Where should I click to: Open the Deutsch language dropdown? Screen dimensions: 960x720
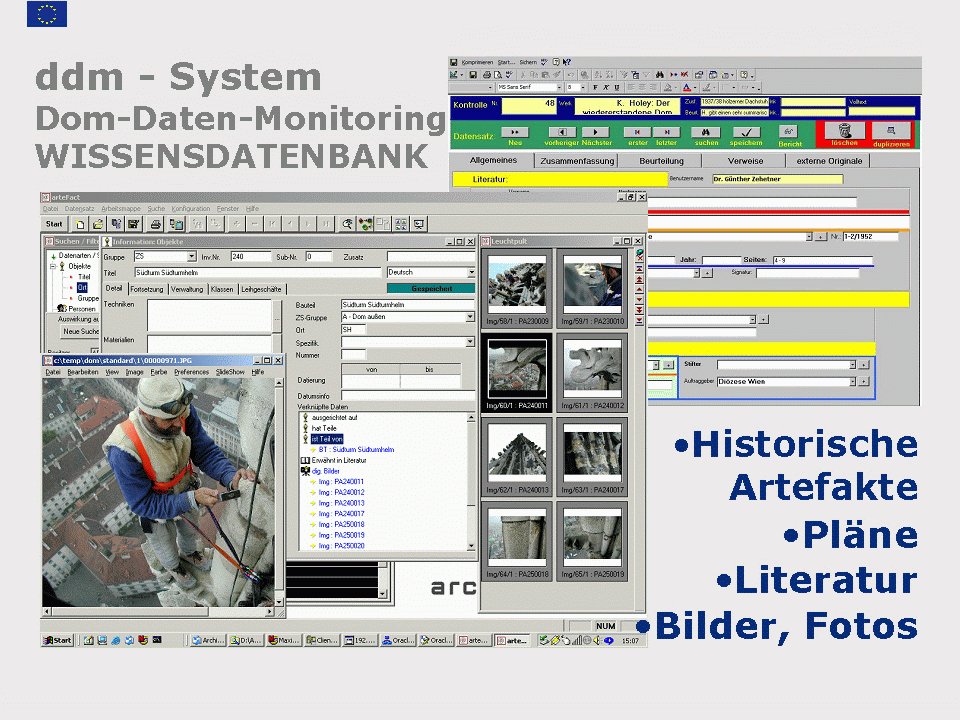click(471, 272)
